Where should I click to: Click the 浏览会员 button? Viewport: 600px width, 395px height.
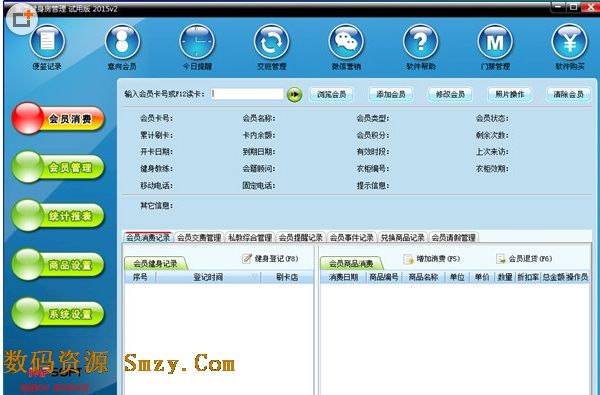click(x=331, y=94)
